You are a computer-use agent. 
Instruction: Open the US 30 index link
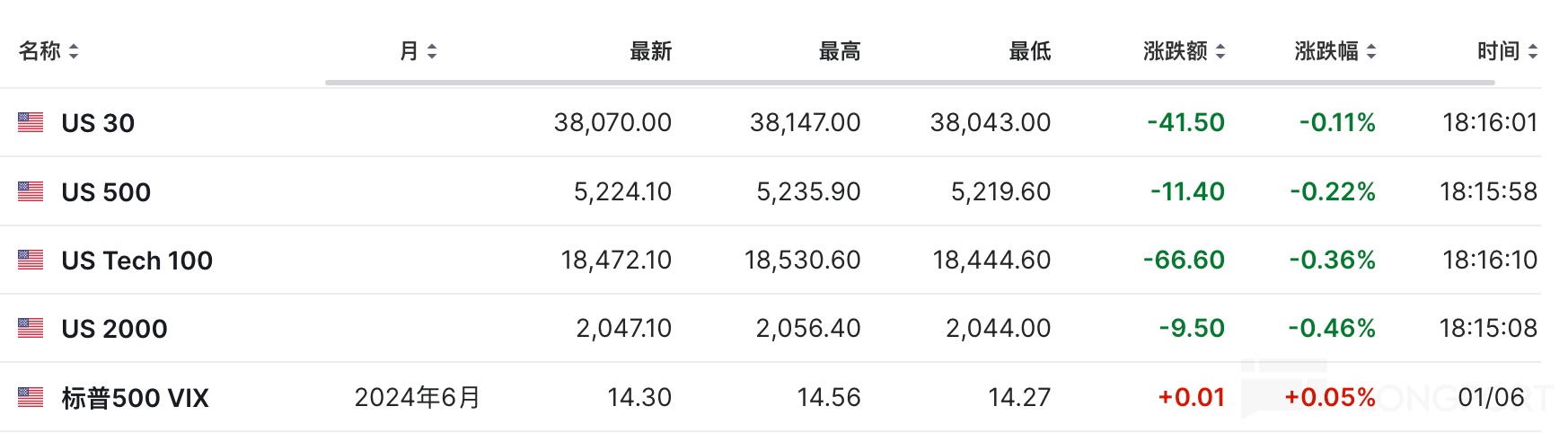click(x=98, y=123)
